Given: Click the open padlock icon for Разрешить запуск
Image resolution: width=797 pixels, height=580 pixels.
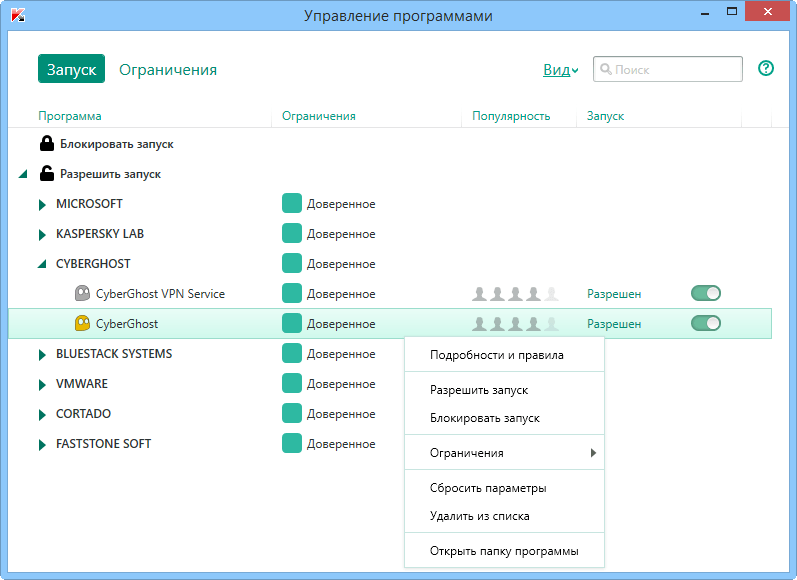Looking at the screenshot, I should tap(47, 173).
